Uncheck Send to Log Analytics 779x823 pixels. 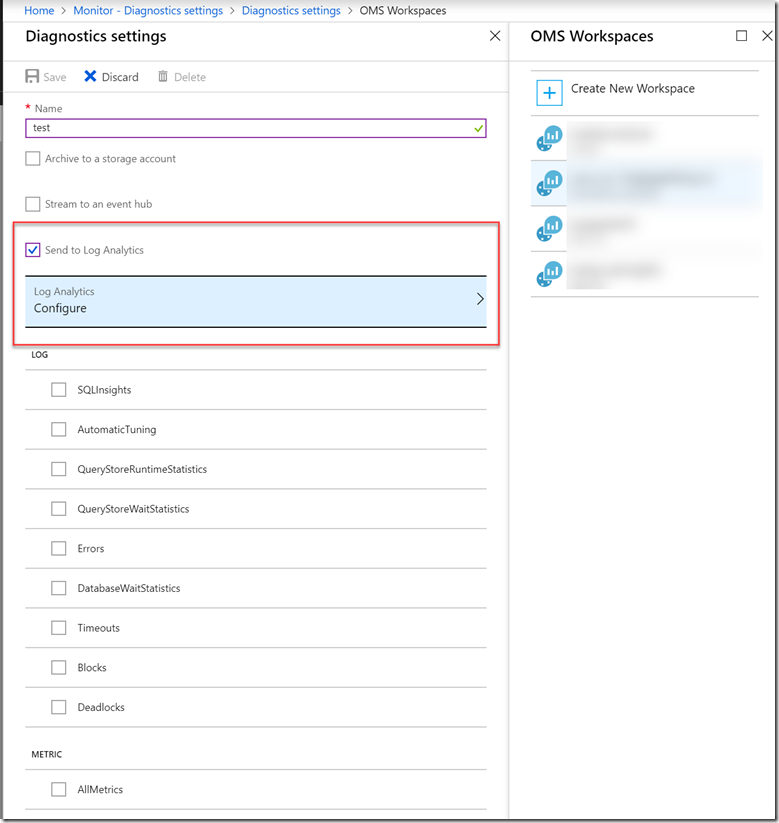[x=33, y=250]
